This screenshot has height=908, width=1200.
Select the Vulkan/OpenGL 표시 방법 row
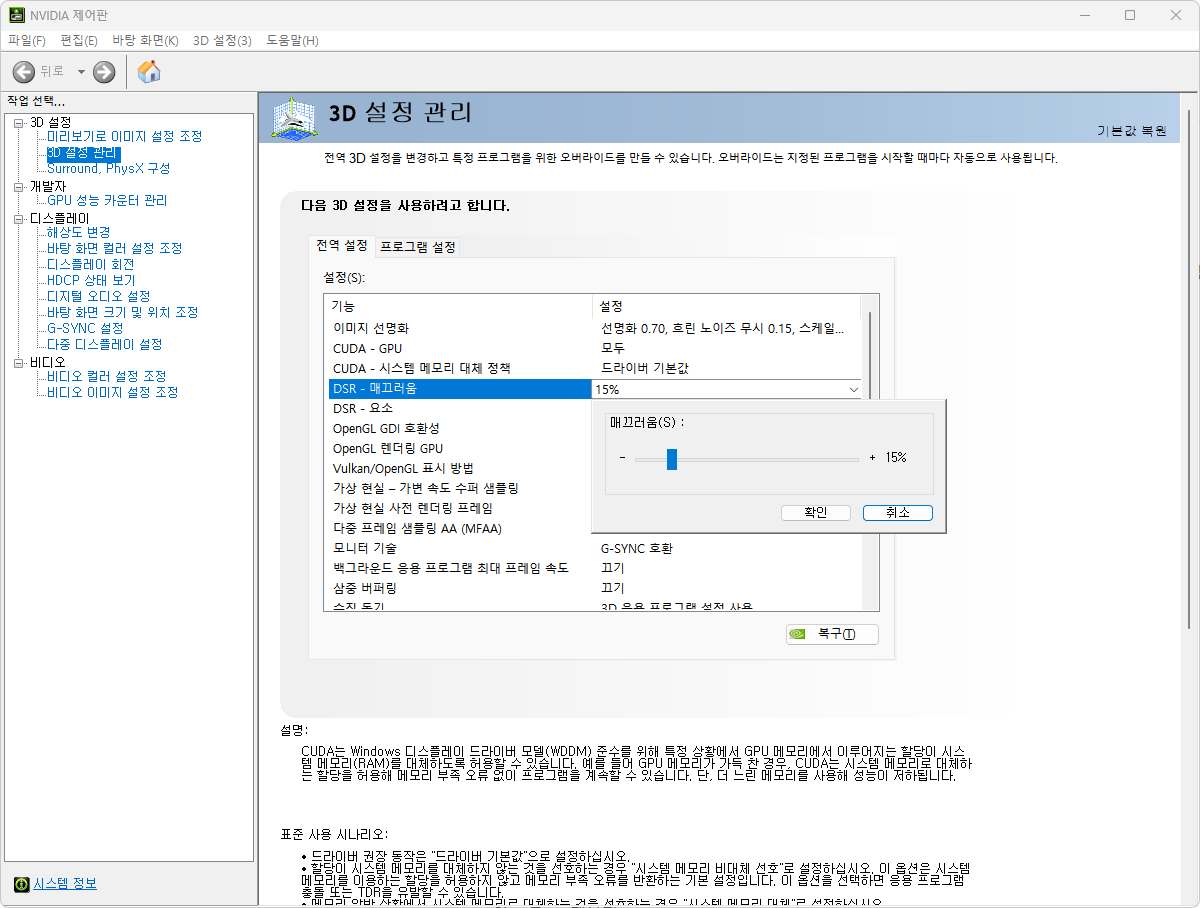coord(460,468)
